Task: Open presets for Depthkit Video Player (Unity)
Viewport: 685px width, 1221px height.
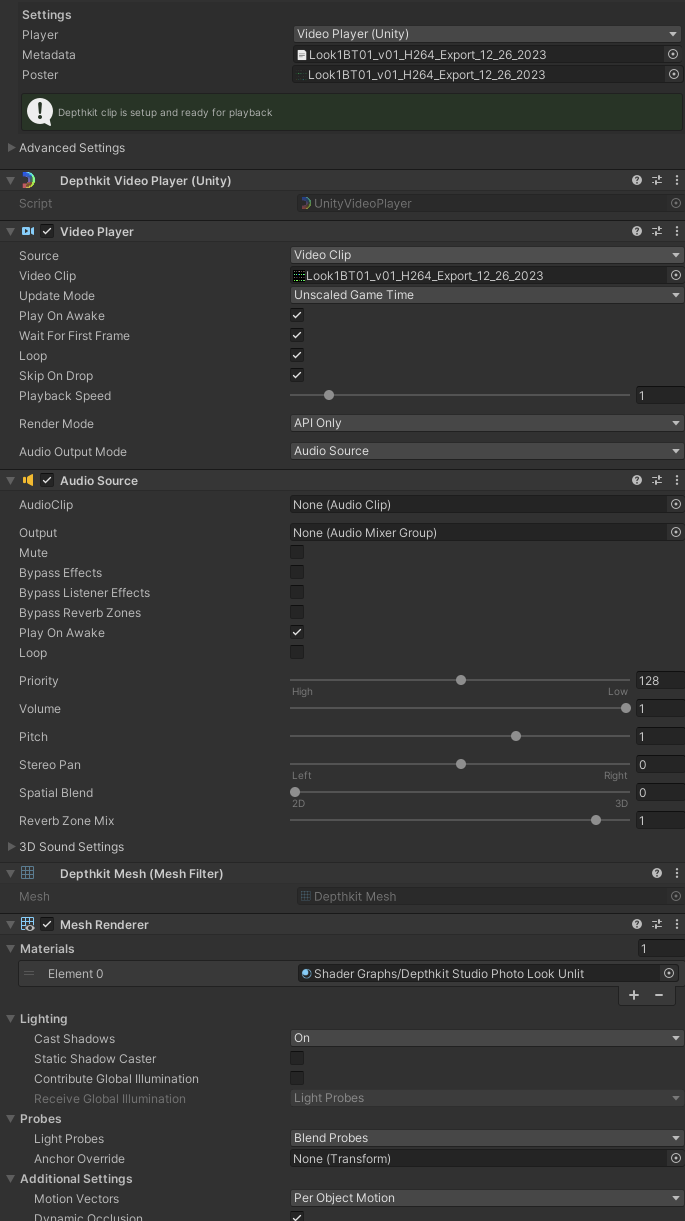Action: click(x=657, y=180)
